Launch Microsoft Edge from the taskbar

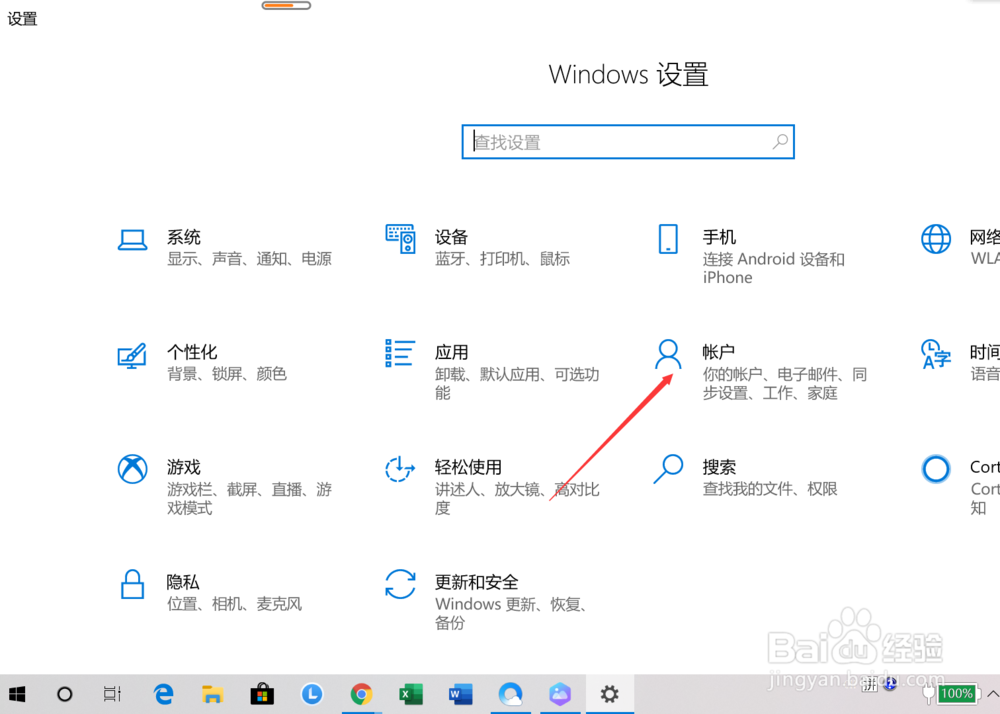point(162,693)
